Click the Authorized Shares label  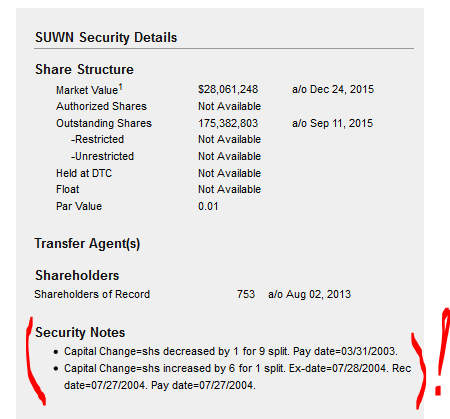[x=101, y=106]
